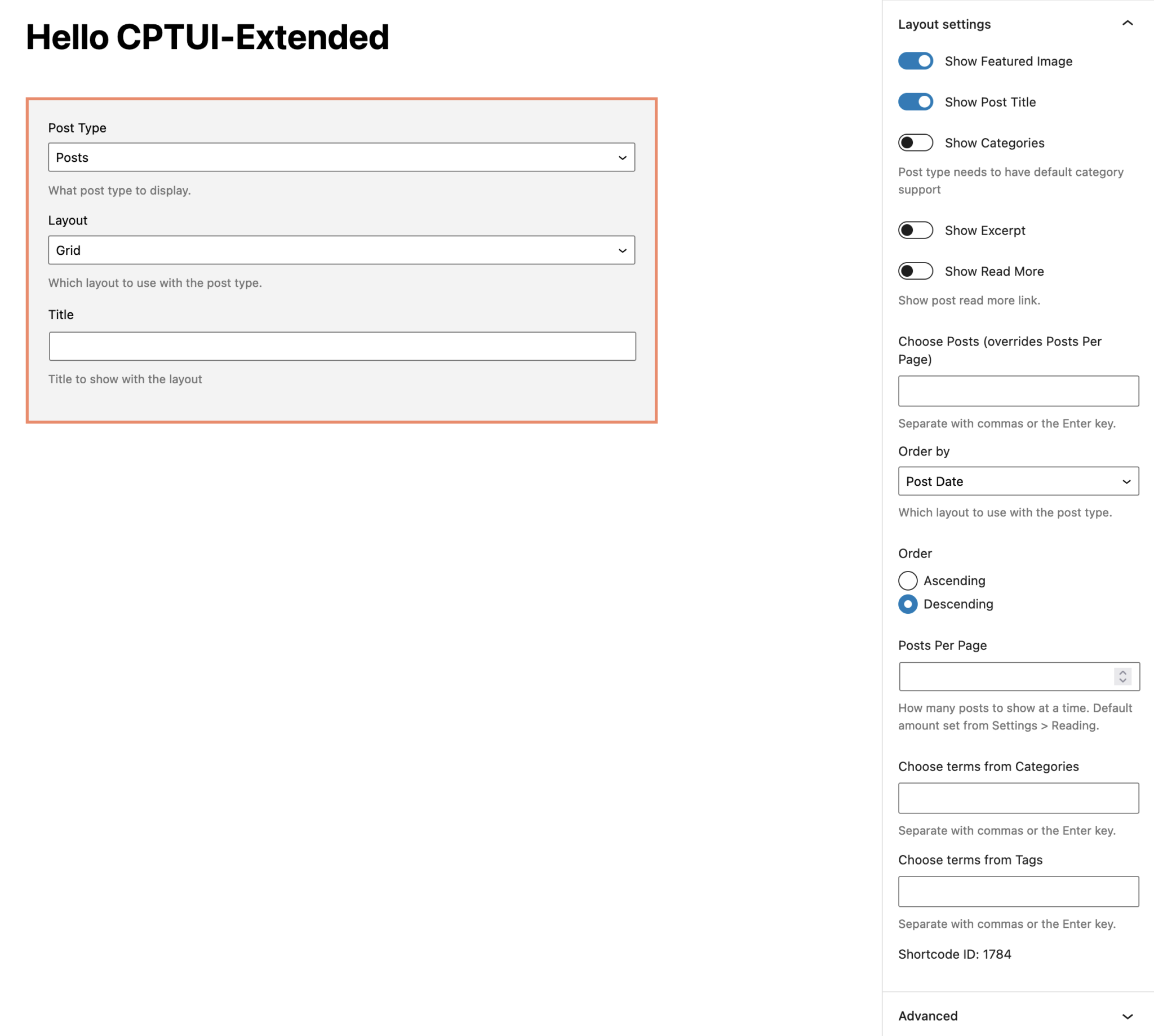Open the Order by dropdown
Viewport: 1154px width, 1036px height.
1018,481
